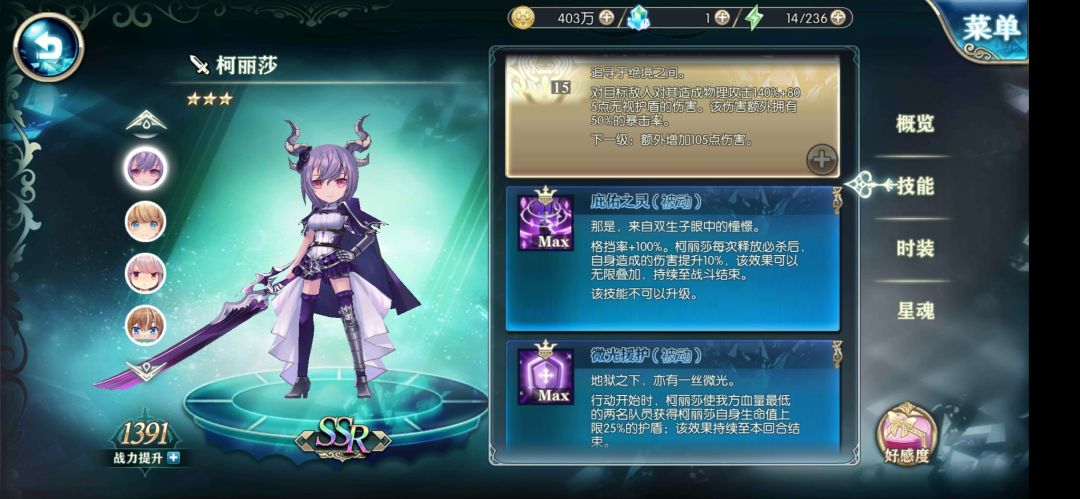This screenshot has height=499, width=1080.
Task: Show next characters with down chevron
Action: pyautogui.click(x=146, y=370)
